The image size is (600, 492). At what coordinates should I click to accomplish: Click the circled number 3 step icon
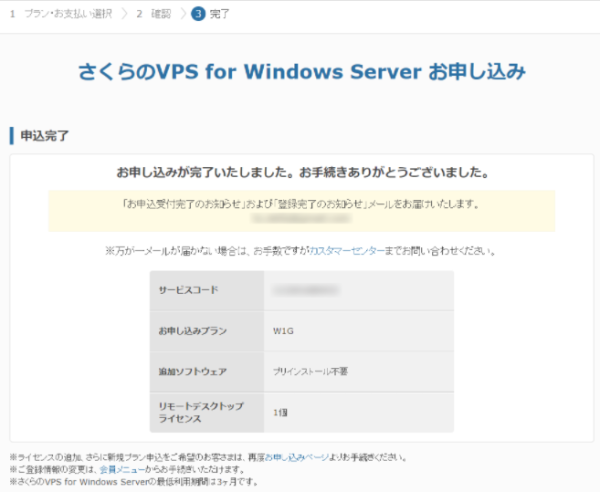198,14
